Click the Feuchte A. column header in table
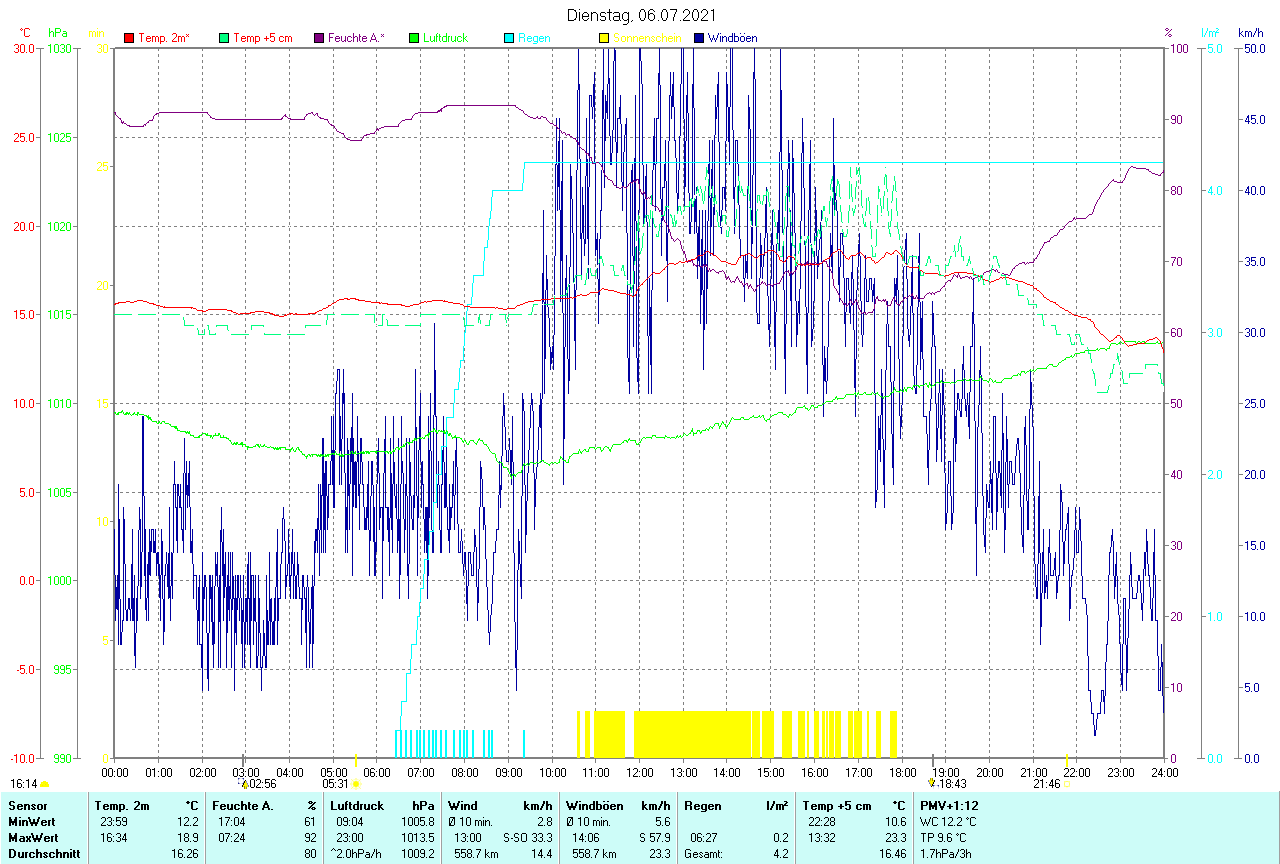 [243, 806]
